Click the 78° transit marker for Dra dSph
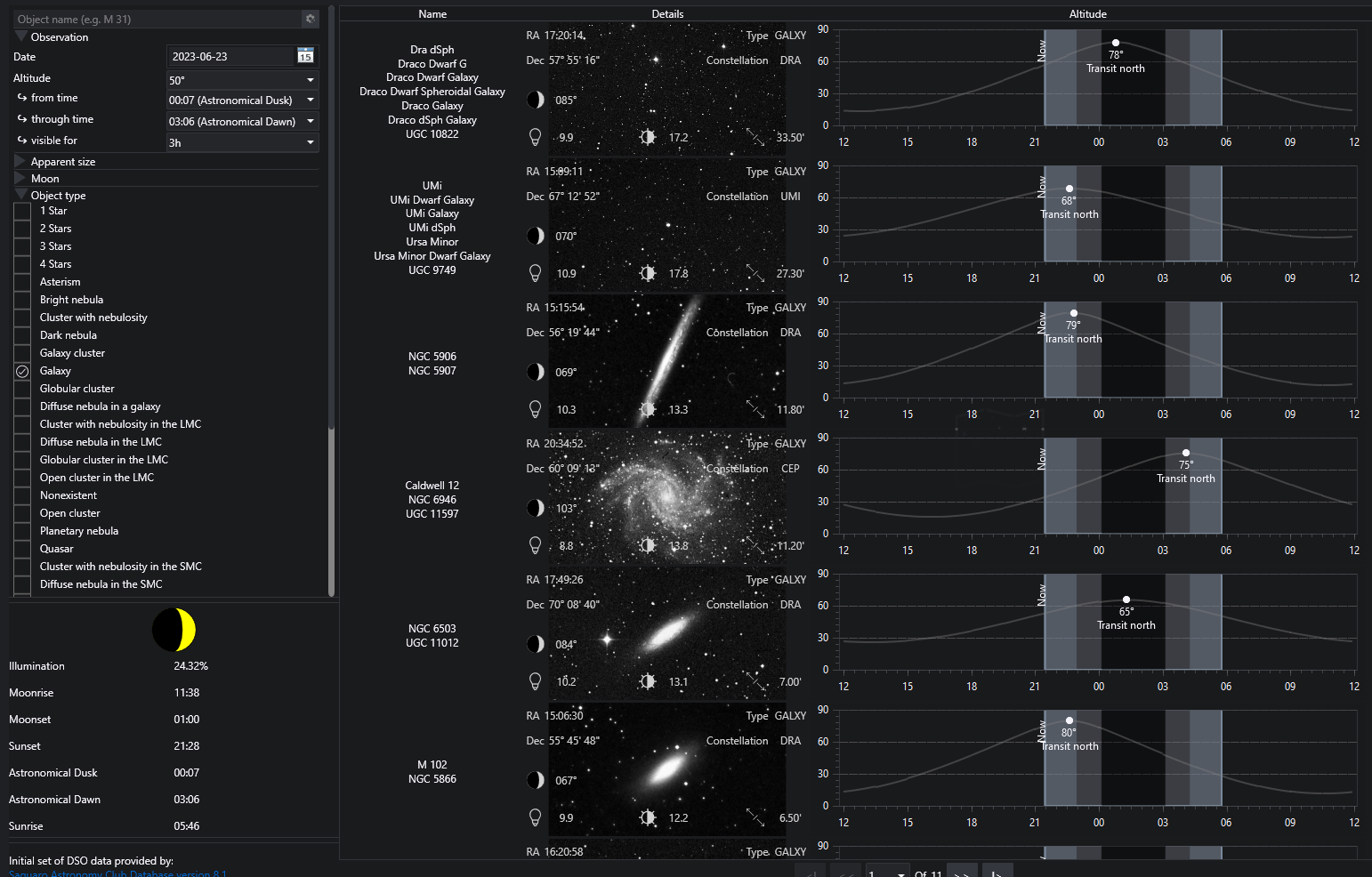The height and width of the screenshot is (877, 1372). tap(1116, 43)
